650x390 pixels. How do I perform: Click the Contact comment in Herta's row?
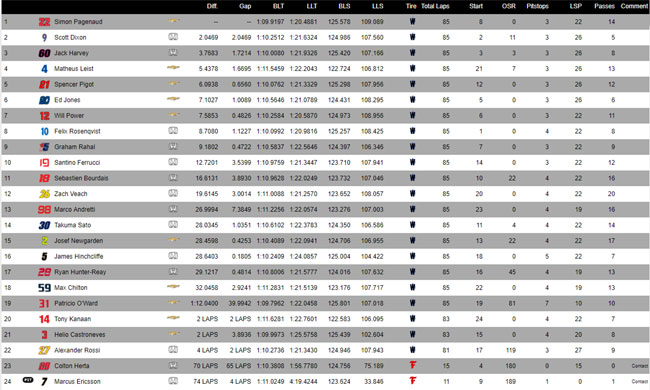tap(640, 366)
